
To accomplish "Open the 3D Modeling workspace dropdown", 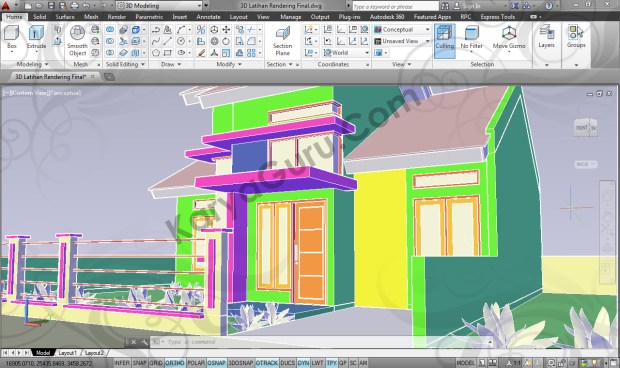I will pos(160,6).
